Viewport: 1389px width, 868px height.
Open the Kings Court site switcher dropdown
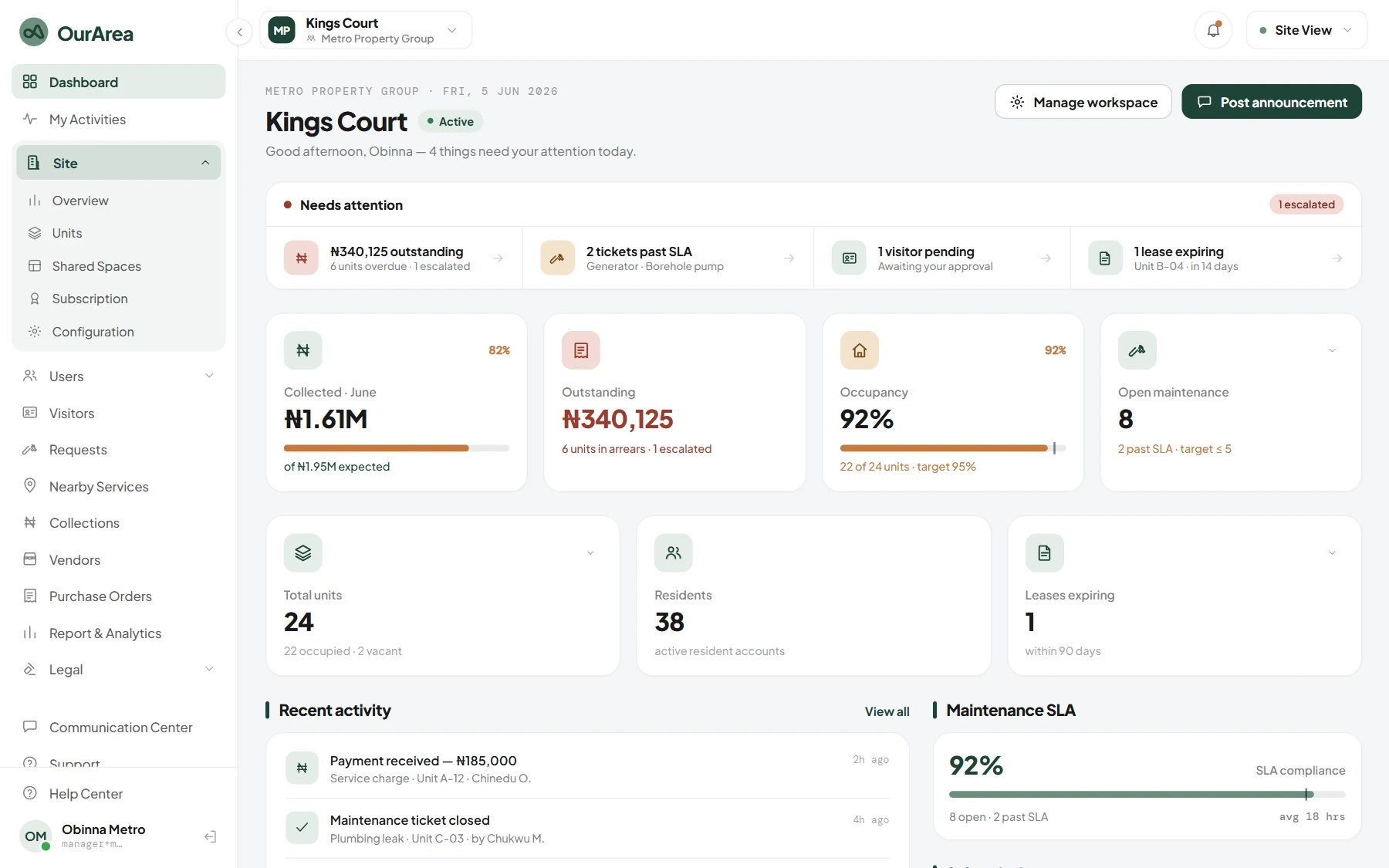tap(366, 30)
